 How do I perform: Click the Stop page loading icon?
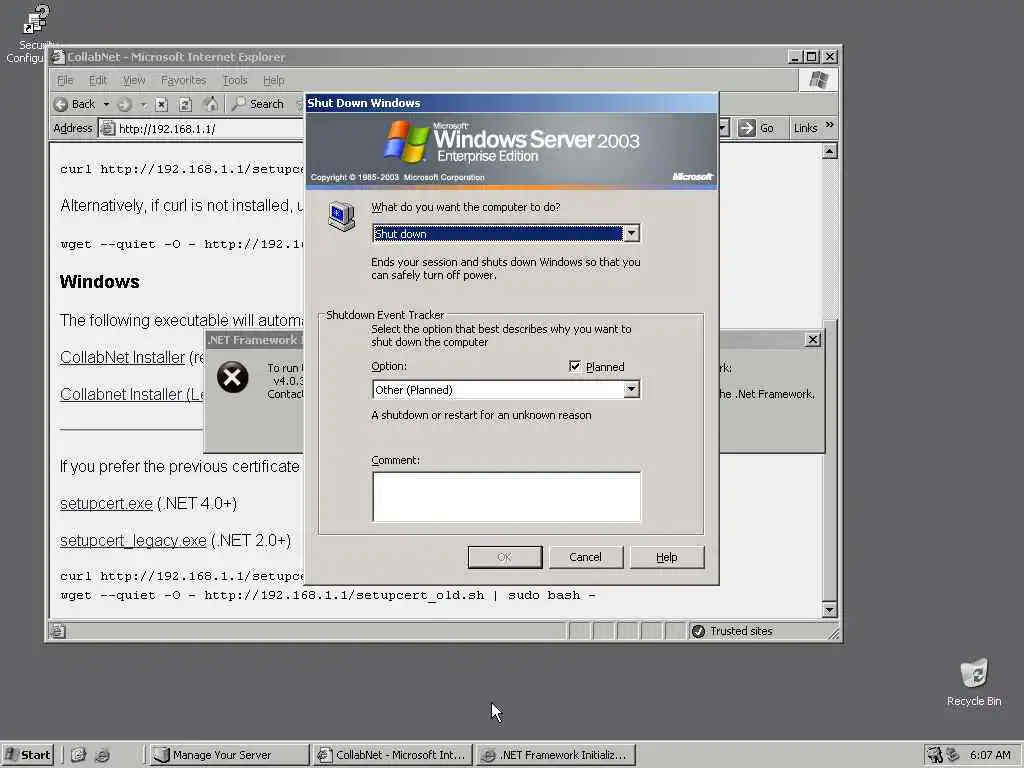point(161,104)
